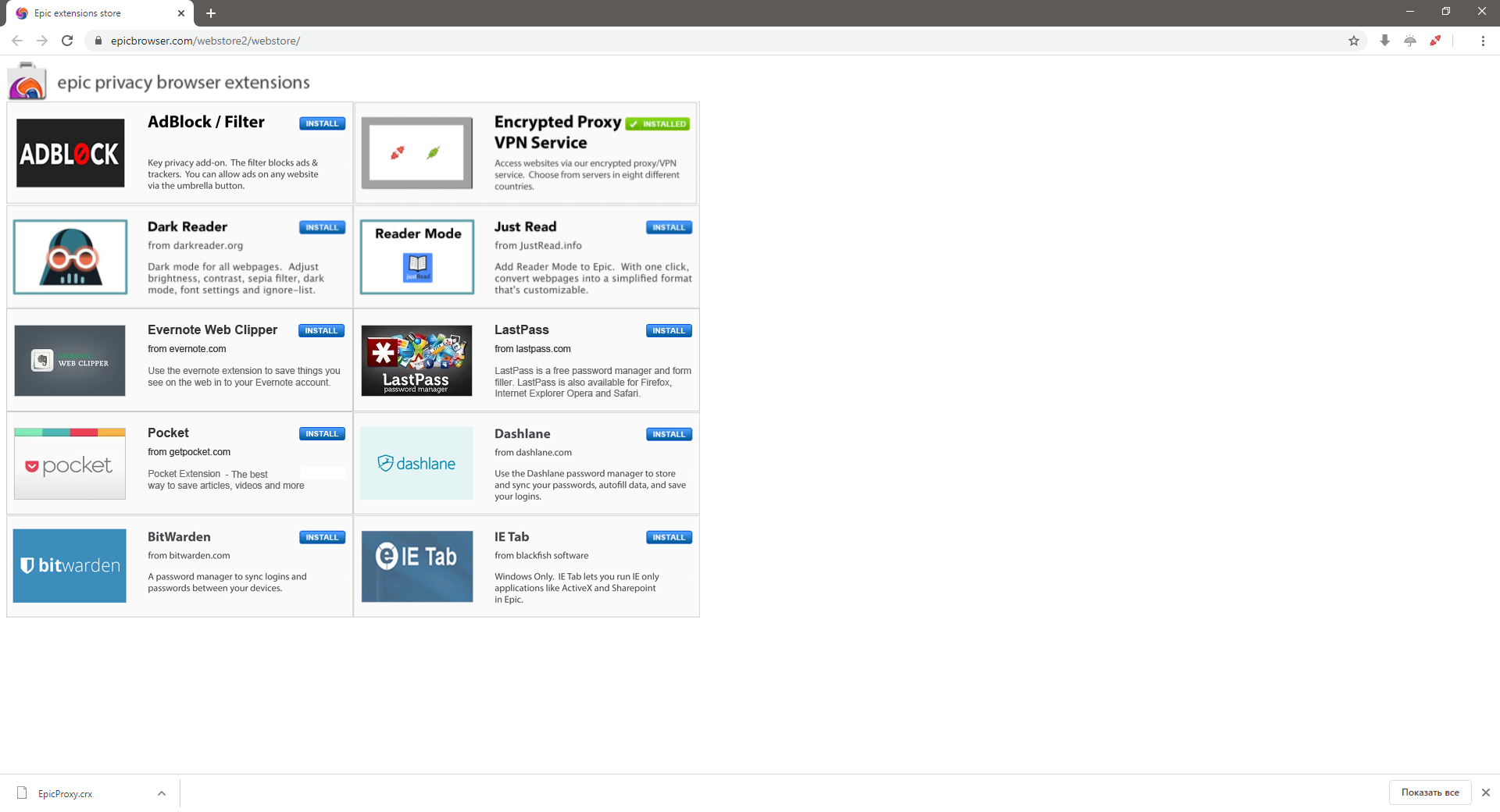The width and height of the screenshot is (1500, 812).
Task: Open the browser three-dot menu
Action: [x=1483, y=41]
